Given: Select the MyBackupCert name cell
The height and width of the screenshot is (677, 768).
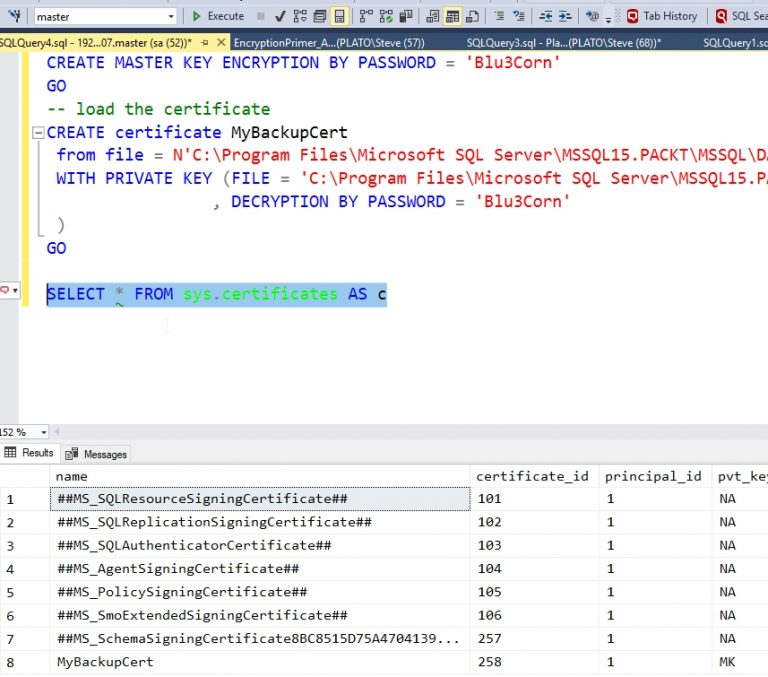Looking at the screenshot, I should pyautogui.click(x=106, y=662).
